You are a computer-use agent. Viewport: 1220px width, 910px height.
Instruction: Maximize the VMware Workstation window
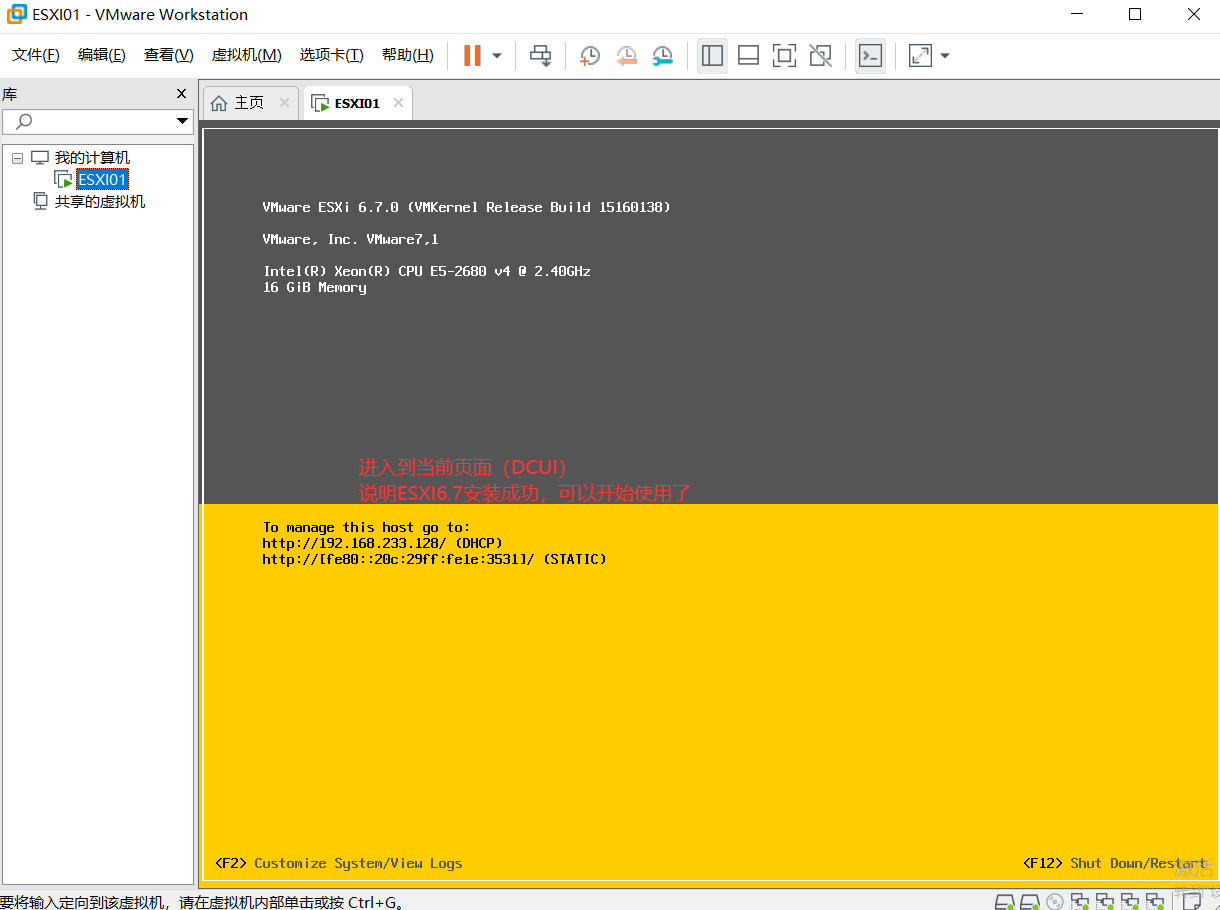tap(1135, 15)
